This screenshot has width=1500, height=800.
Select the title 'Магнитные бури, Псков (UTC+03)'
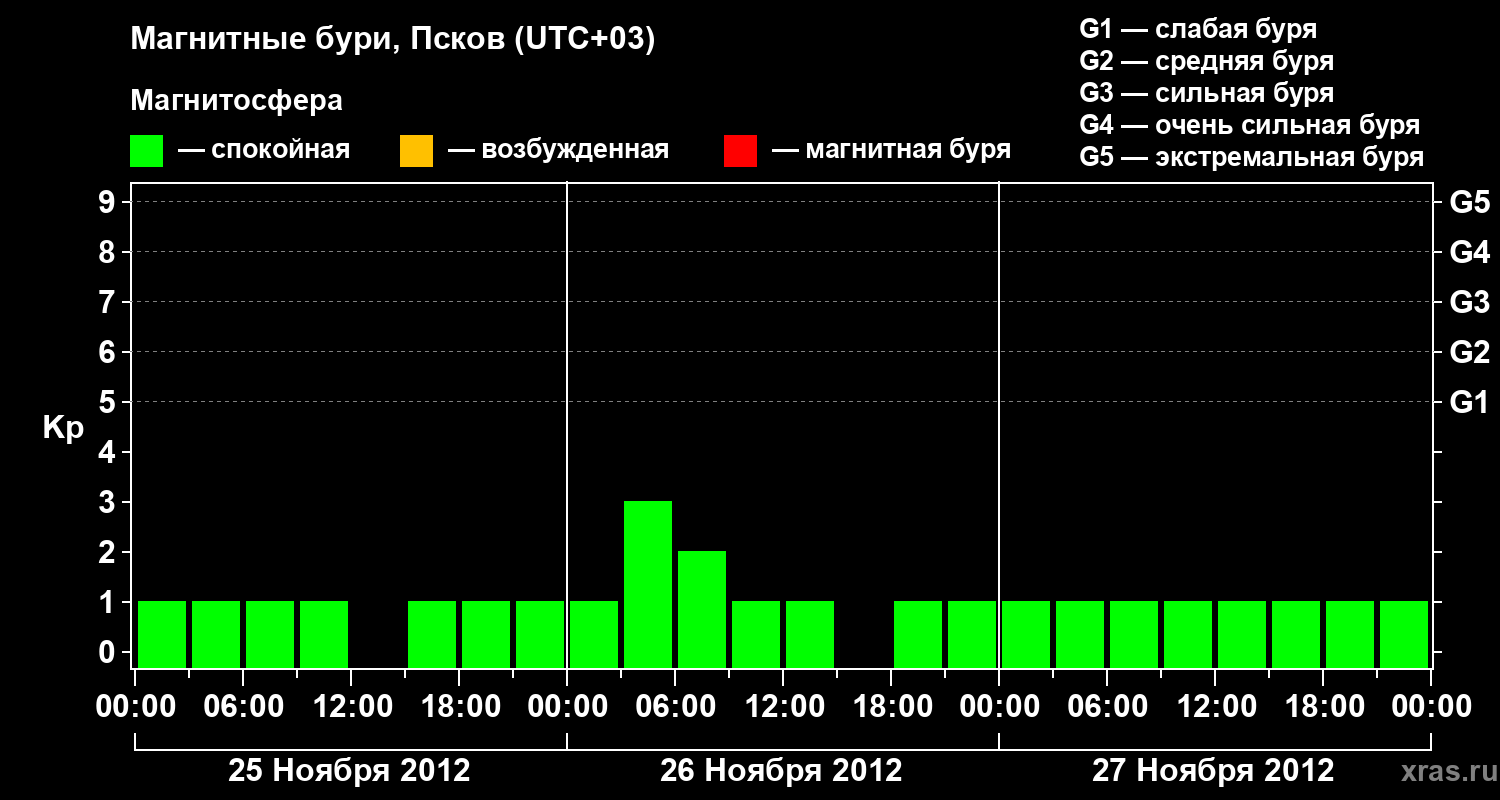pyautogui.click(x=392, y=40)
